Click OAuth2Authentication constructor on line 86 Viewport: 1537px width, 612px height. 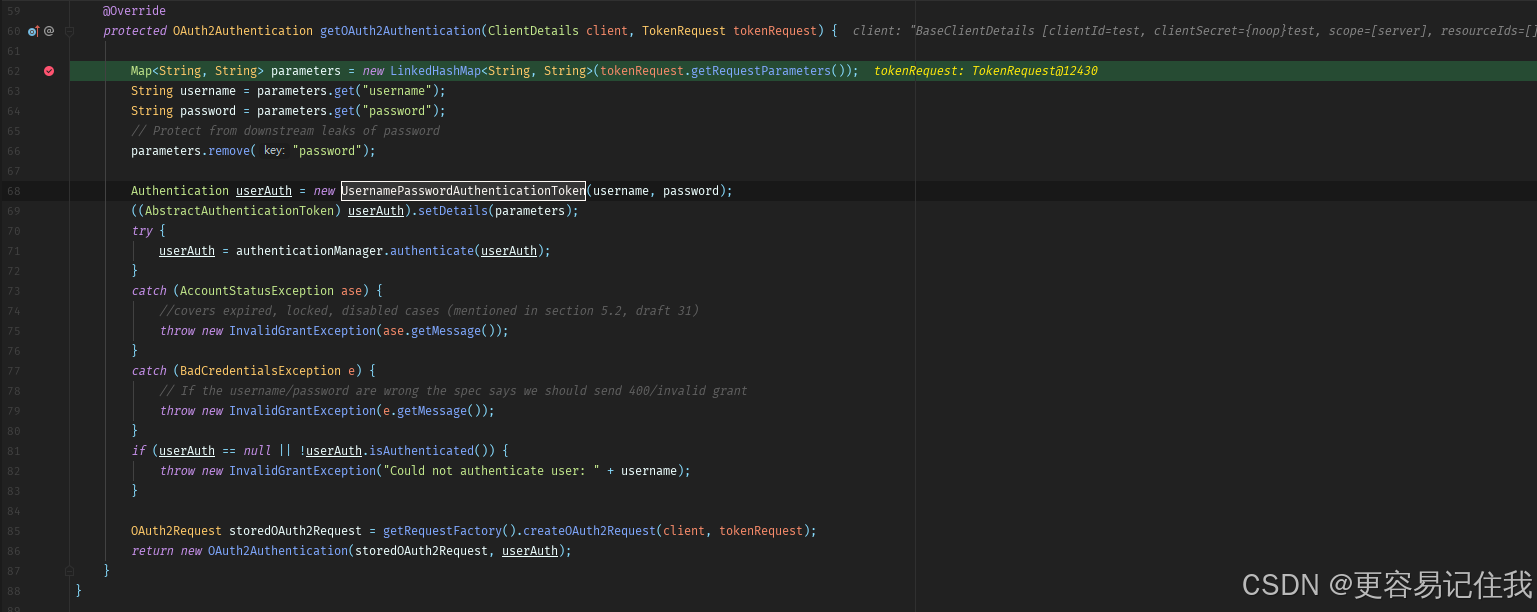point(278,551)
